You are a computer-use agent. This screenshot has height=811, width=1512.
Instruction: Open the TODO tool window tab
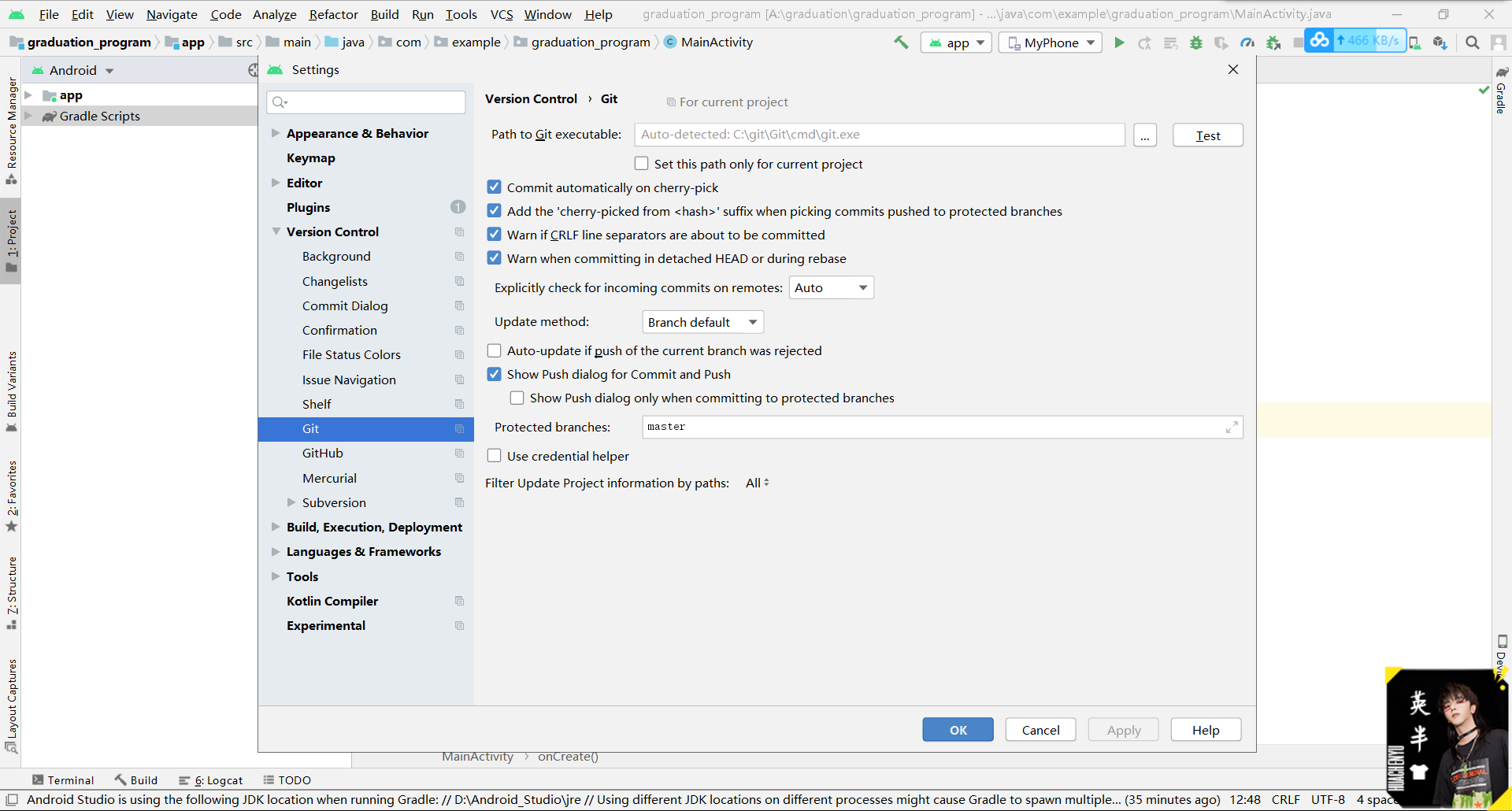[x=287, y=780]
